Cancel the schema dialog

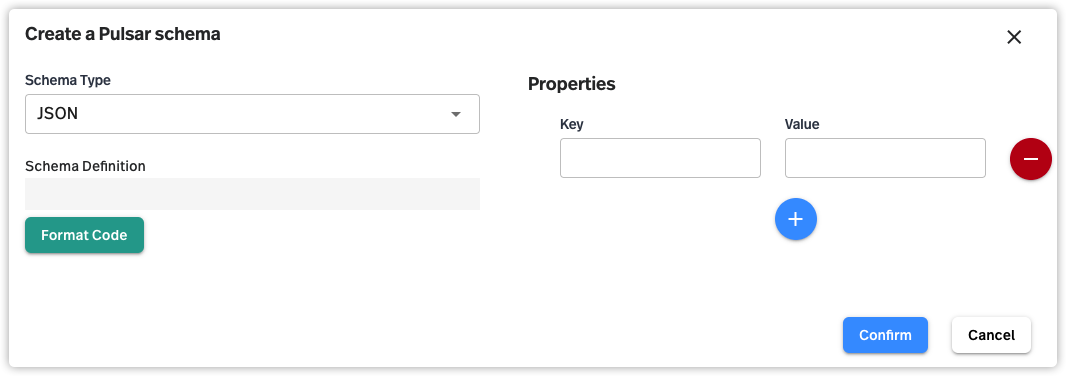(991, 335)
